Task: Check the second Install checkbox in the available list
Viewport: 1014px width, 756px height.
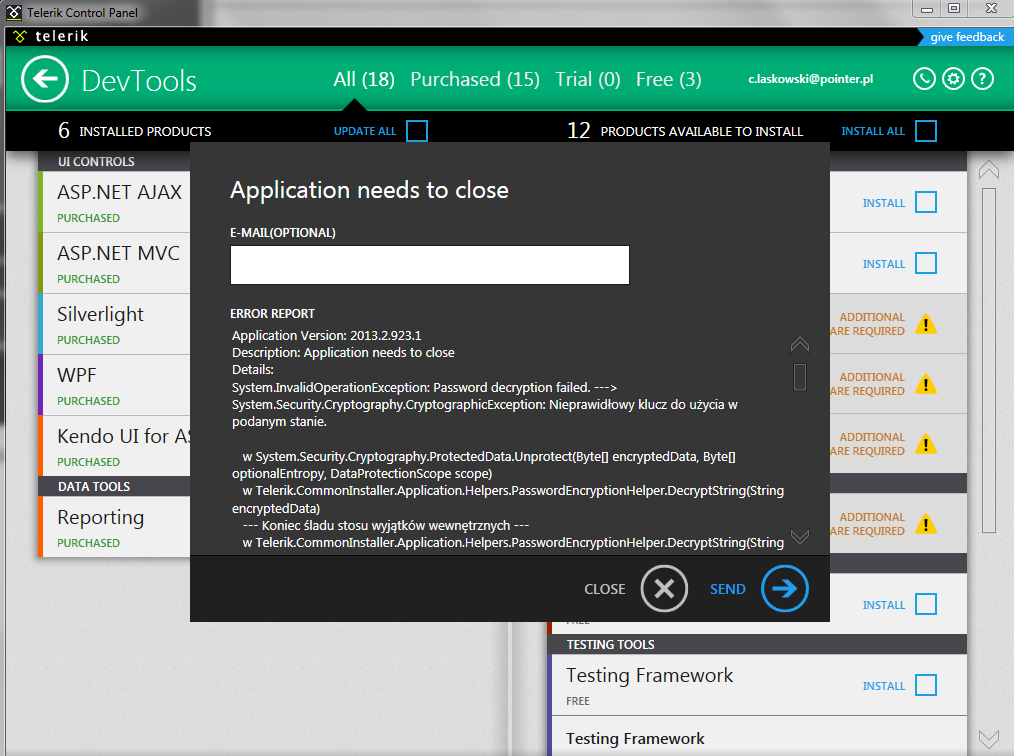Action: (926, 263)
